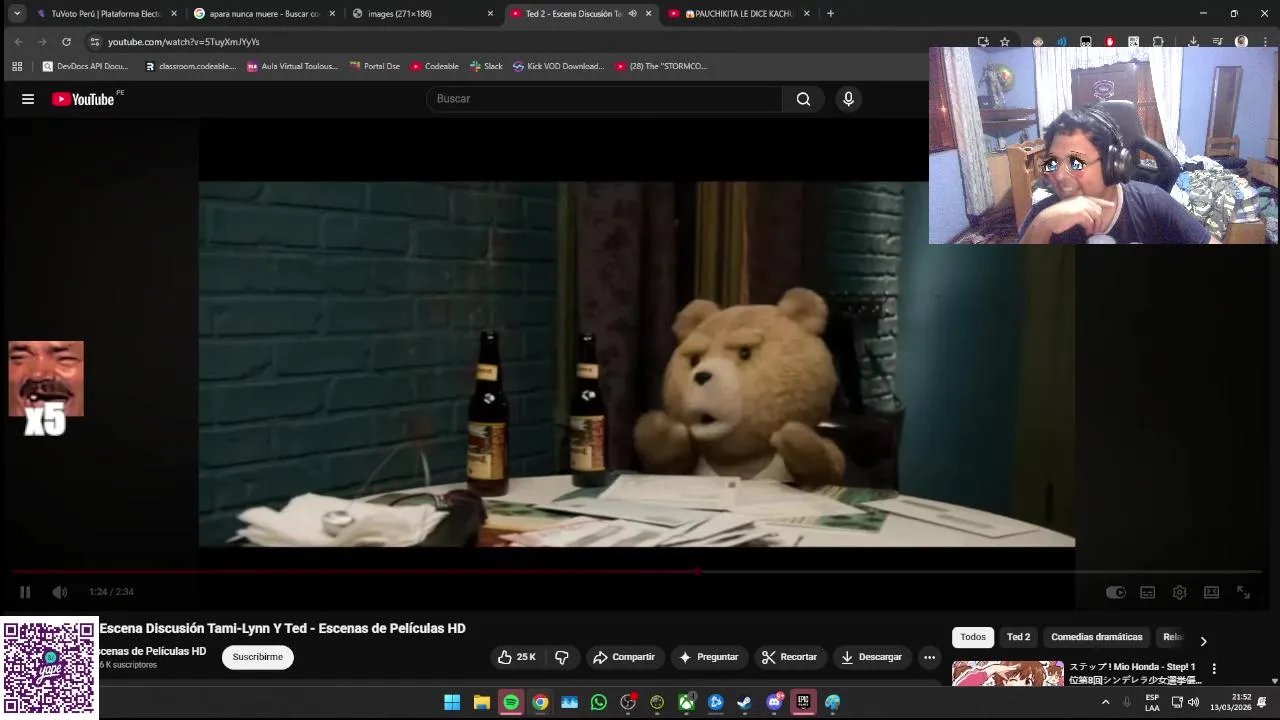Screen dimensions: 1280x720
Task: Switch to theater mode
Action: [1212, 592]
